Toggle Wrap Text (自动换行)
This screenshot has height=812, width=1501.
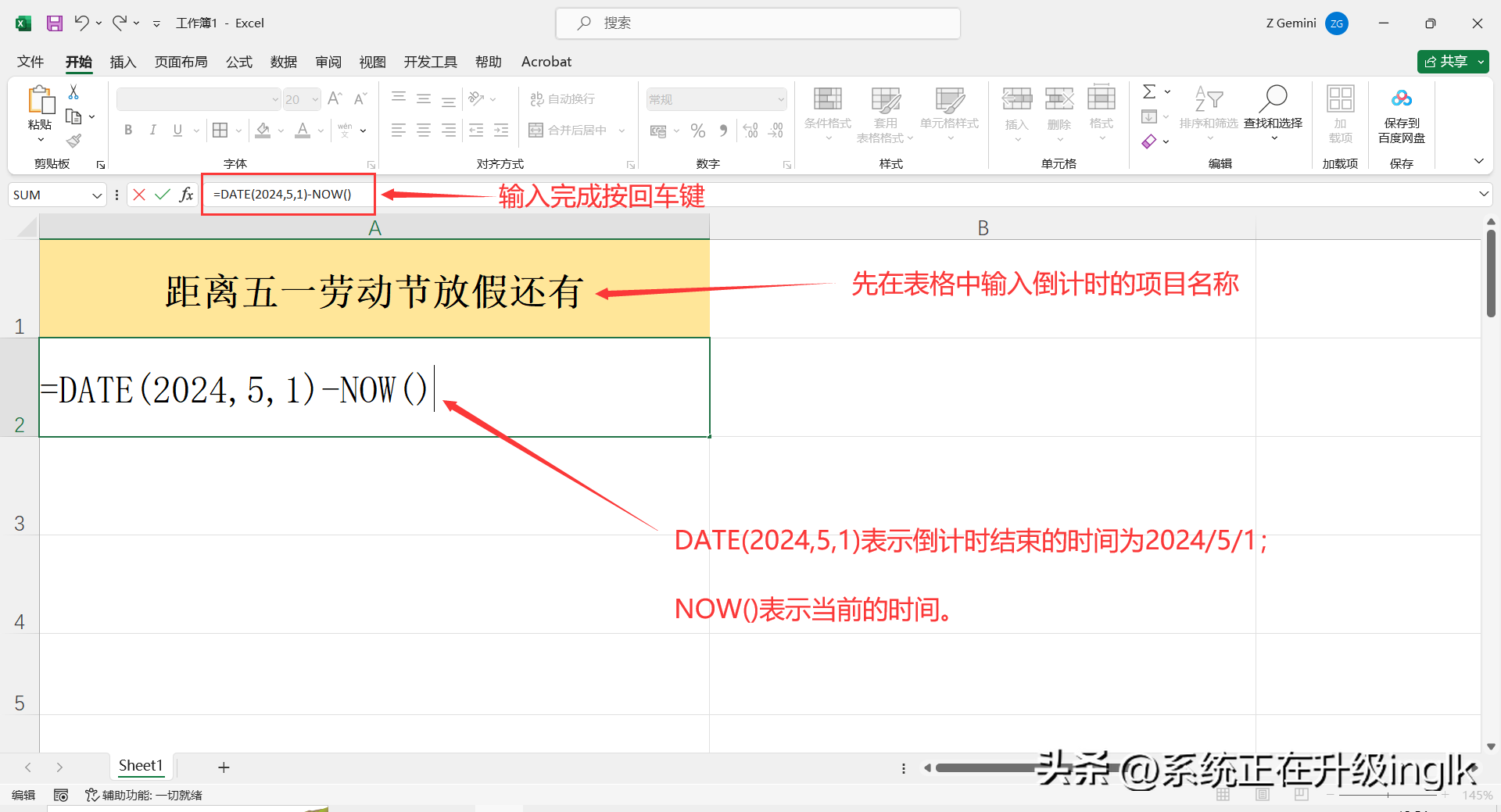[563, 99]
